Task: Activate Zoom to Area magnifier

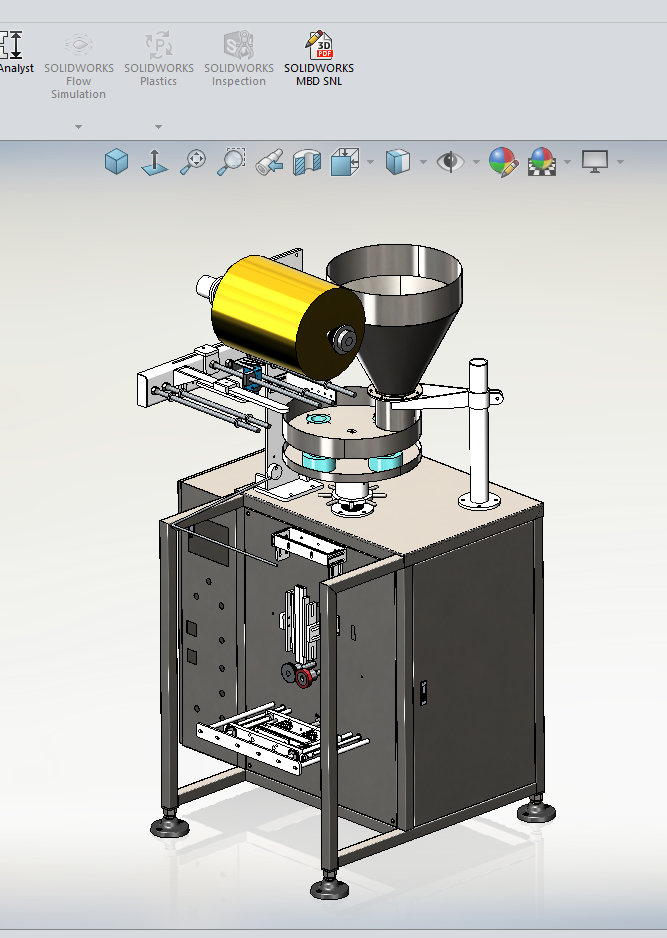Action: coord(231,162)
